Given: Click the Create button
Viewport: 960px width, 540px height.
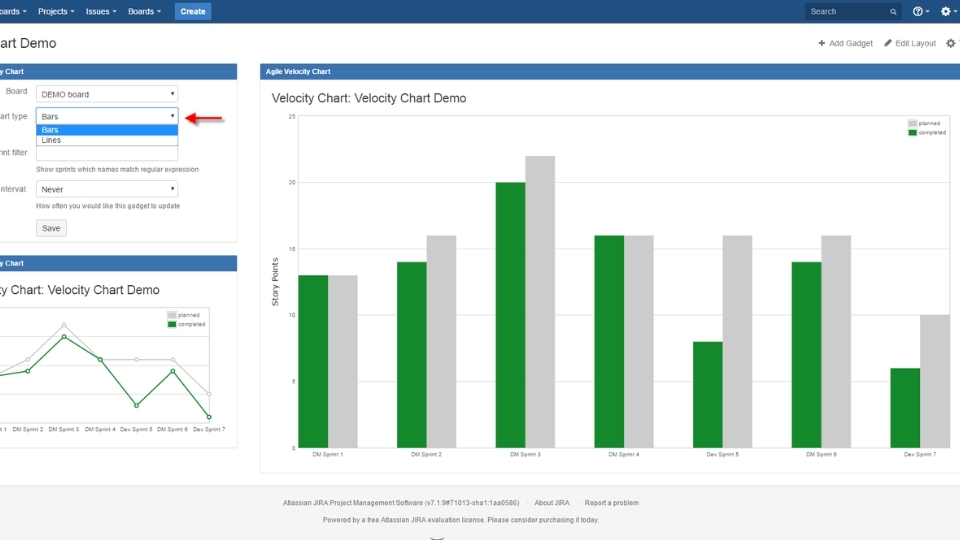Looking at the screenshot, I should 193,11.
